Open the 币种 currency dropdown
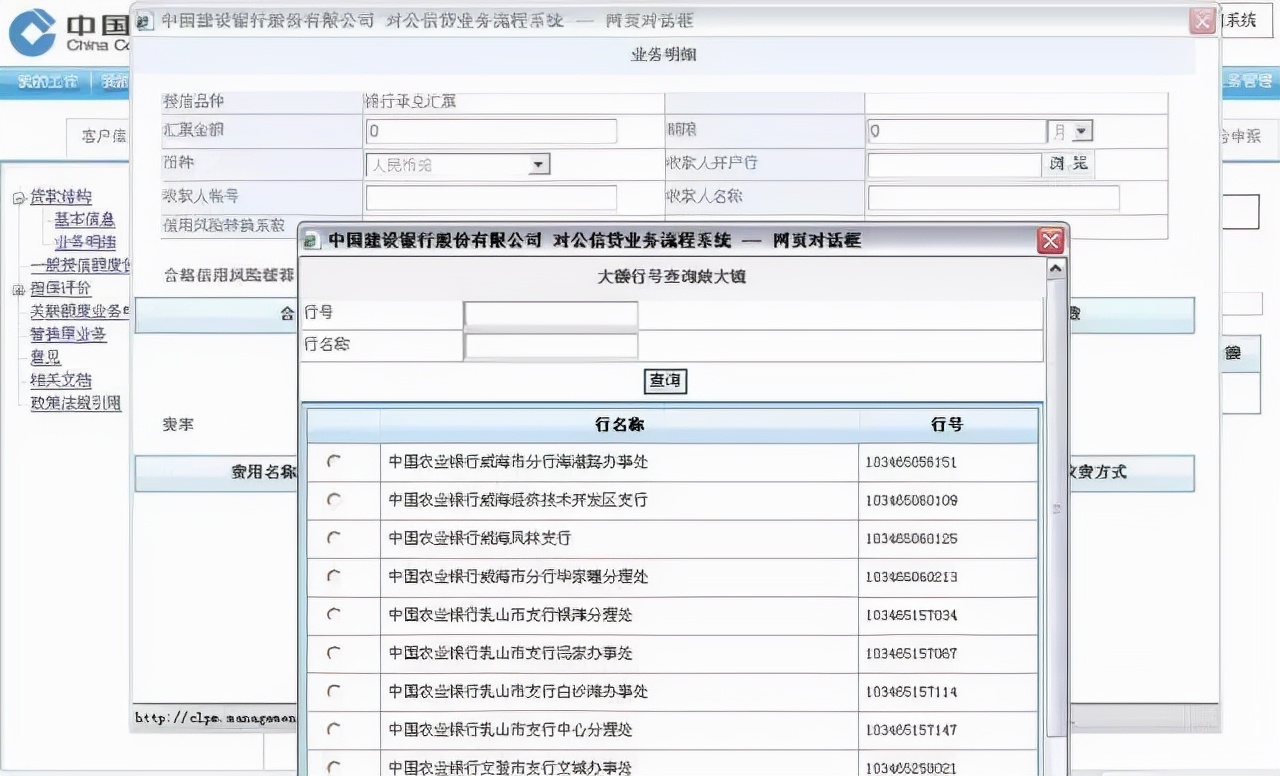1280x776 pixels. pos(539,165)
